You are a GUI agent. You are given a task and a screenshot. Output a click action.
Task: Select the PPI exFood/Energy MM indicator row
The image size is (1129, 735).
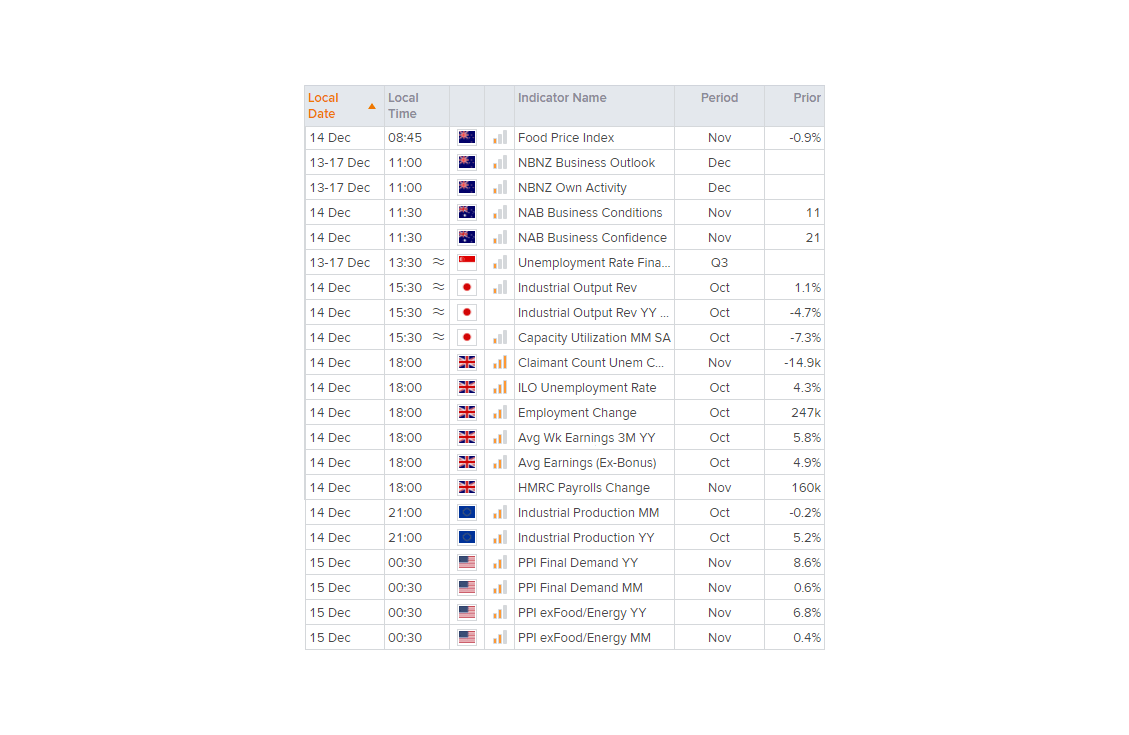point(584,638)
